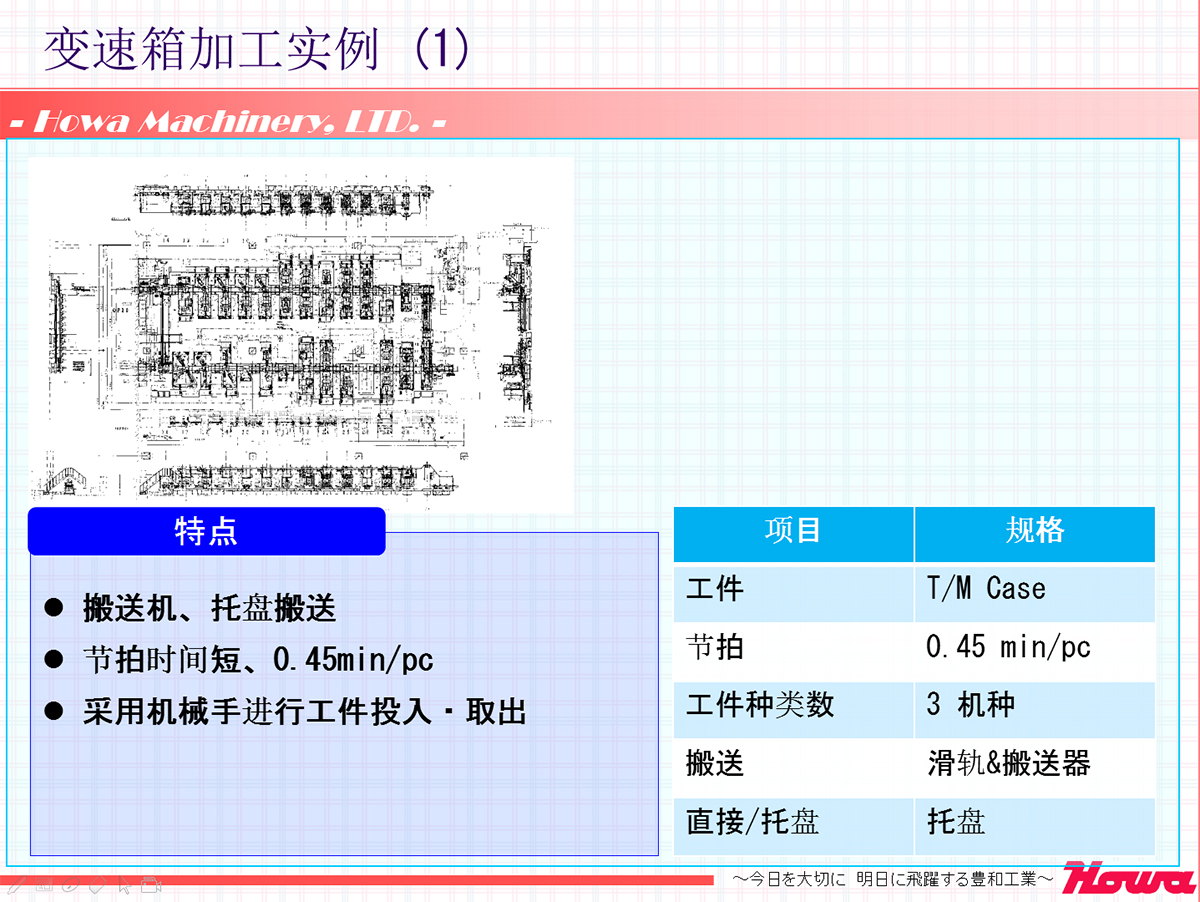Choose the arrow pointer tool icon
Screen dimensions: 1200x902
124,884
